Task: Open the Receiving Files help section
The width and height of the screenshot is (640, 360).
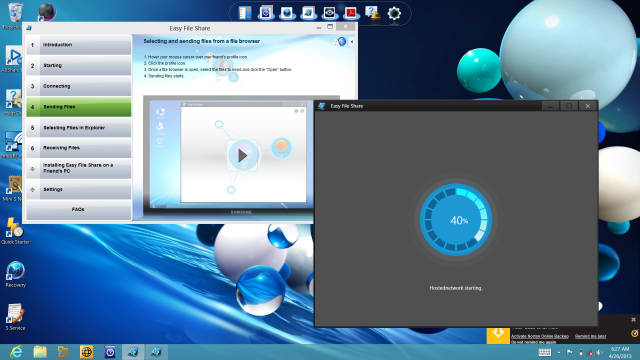Action: (79, 148)
